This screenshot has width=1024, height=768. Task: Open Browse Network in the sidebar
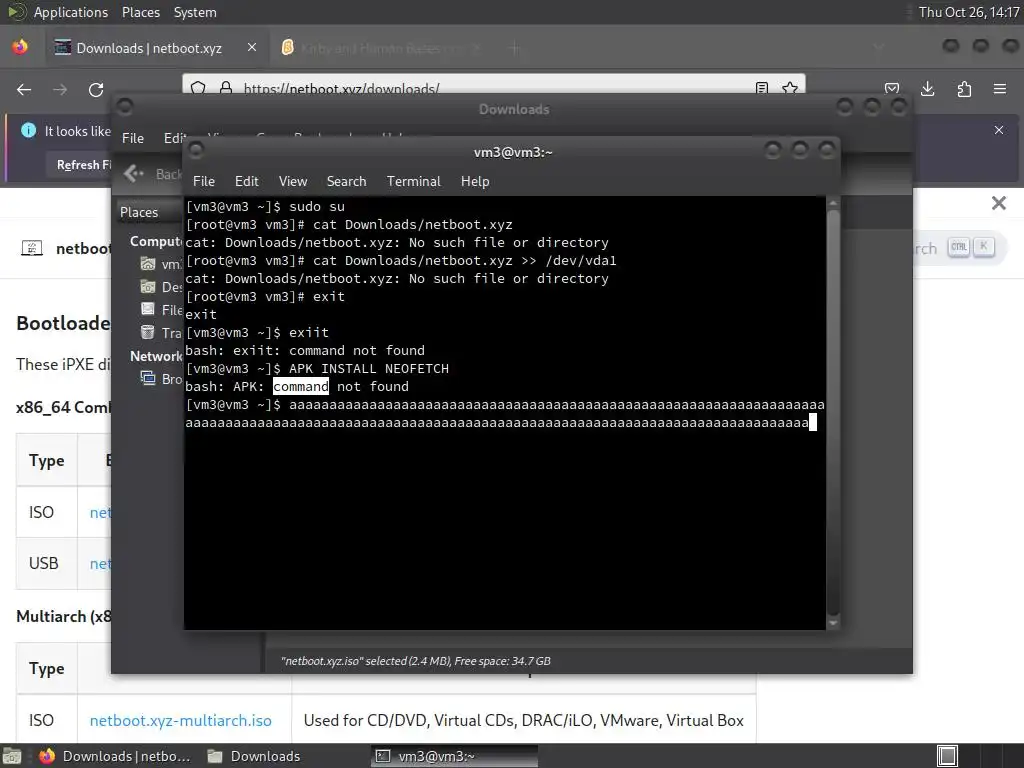161,379
